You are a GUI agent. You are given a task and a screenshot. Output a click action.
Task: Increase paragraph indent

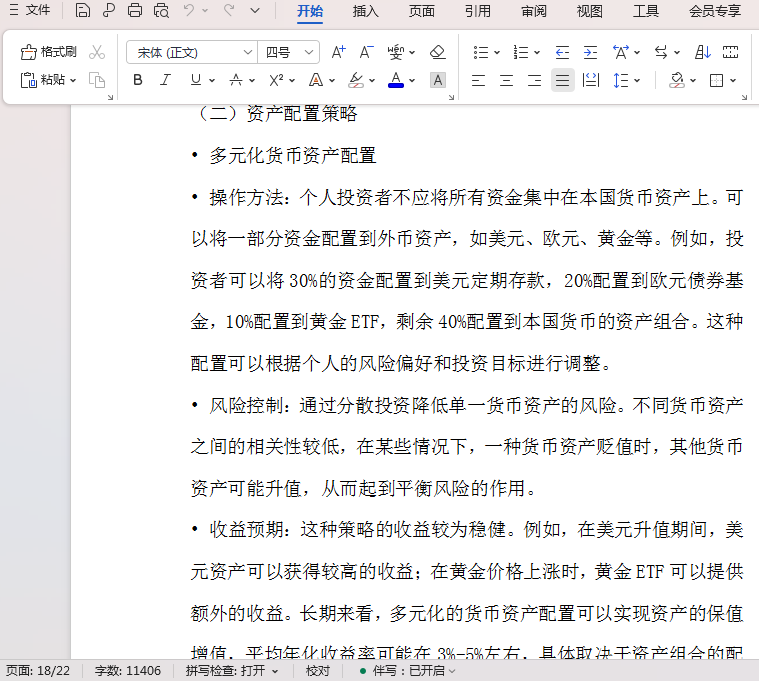click(x=590, y=52)
